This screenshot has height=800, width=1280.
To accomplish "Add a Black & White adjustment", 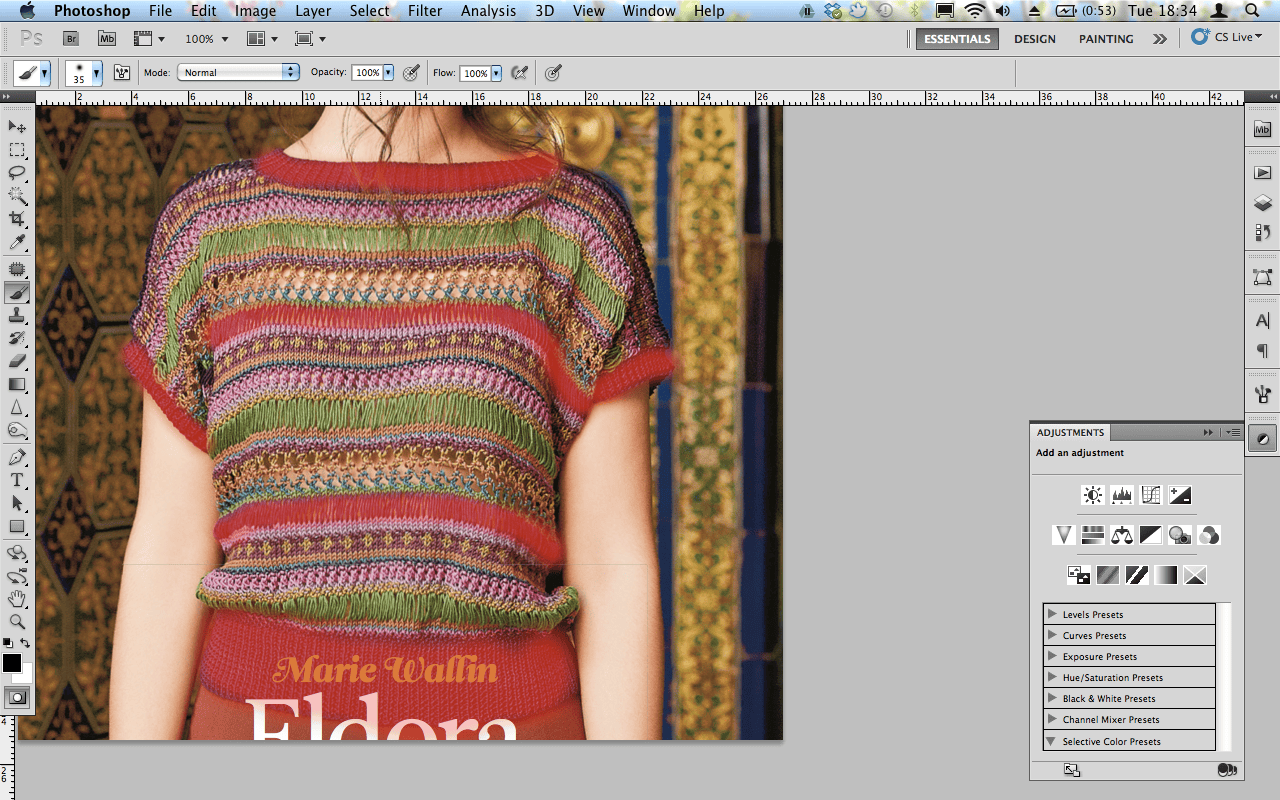I will [x=1150, y=535].
